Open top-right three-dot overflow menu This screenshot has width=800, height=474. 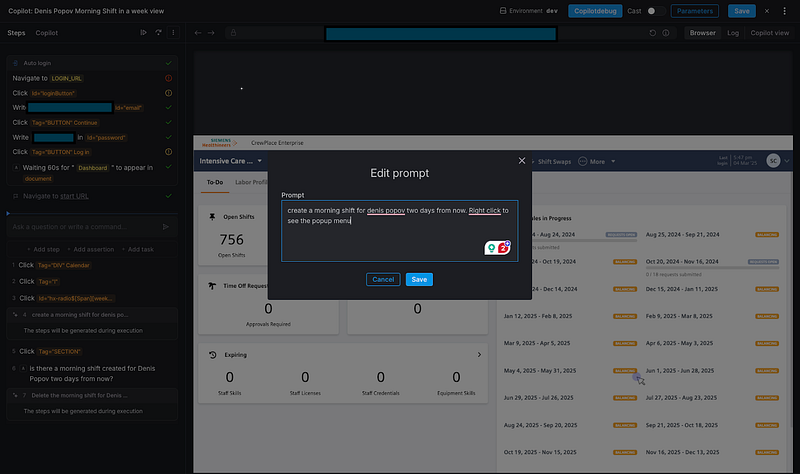click(784, 11)
